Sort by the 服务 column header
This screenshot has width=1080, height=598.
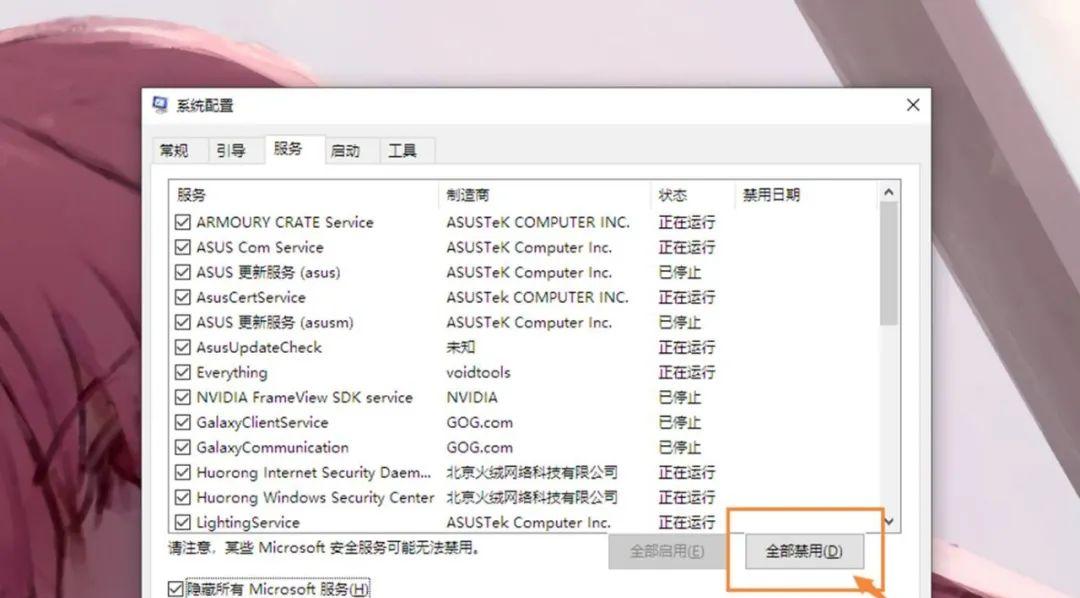click(x=304, y=195)
